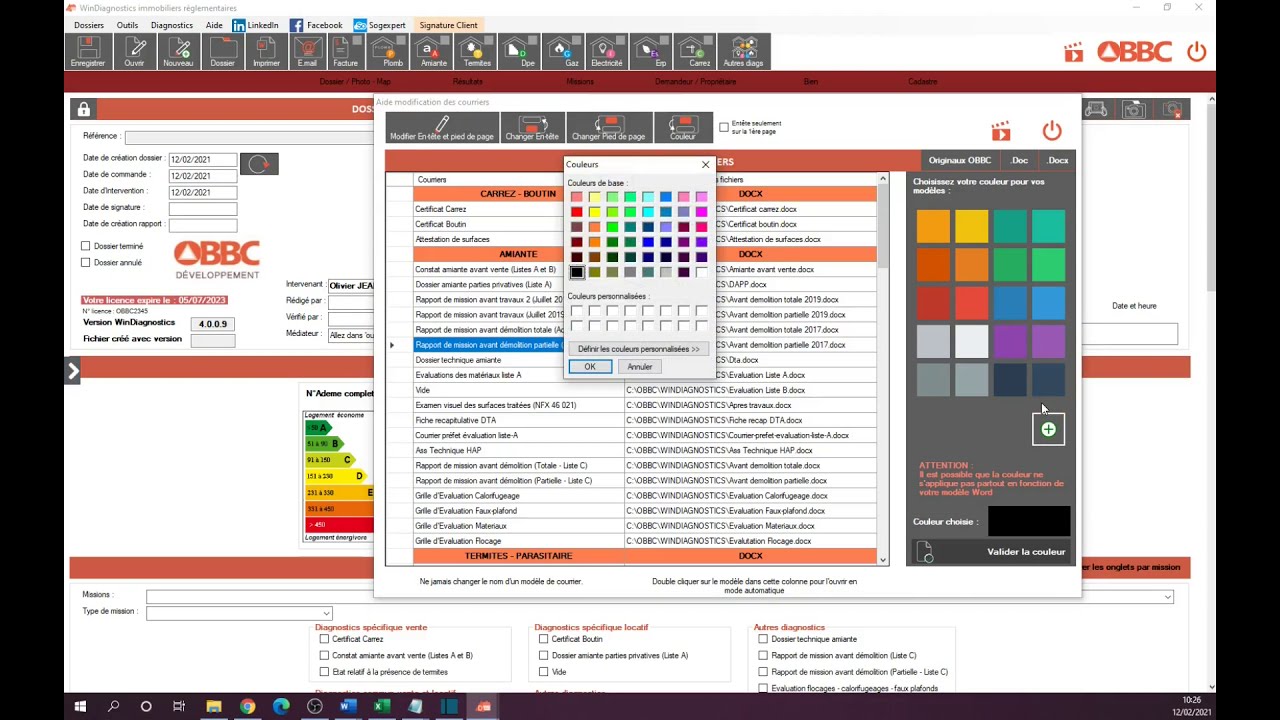Create new file with Nouveau icon

point(178,52)
